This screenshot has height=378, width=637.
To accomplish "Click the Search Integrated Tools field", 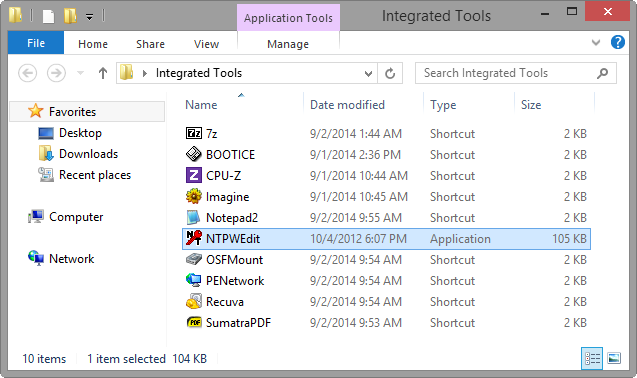I will pos(516,73).
